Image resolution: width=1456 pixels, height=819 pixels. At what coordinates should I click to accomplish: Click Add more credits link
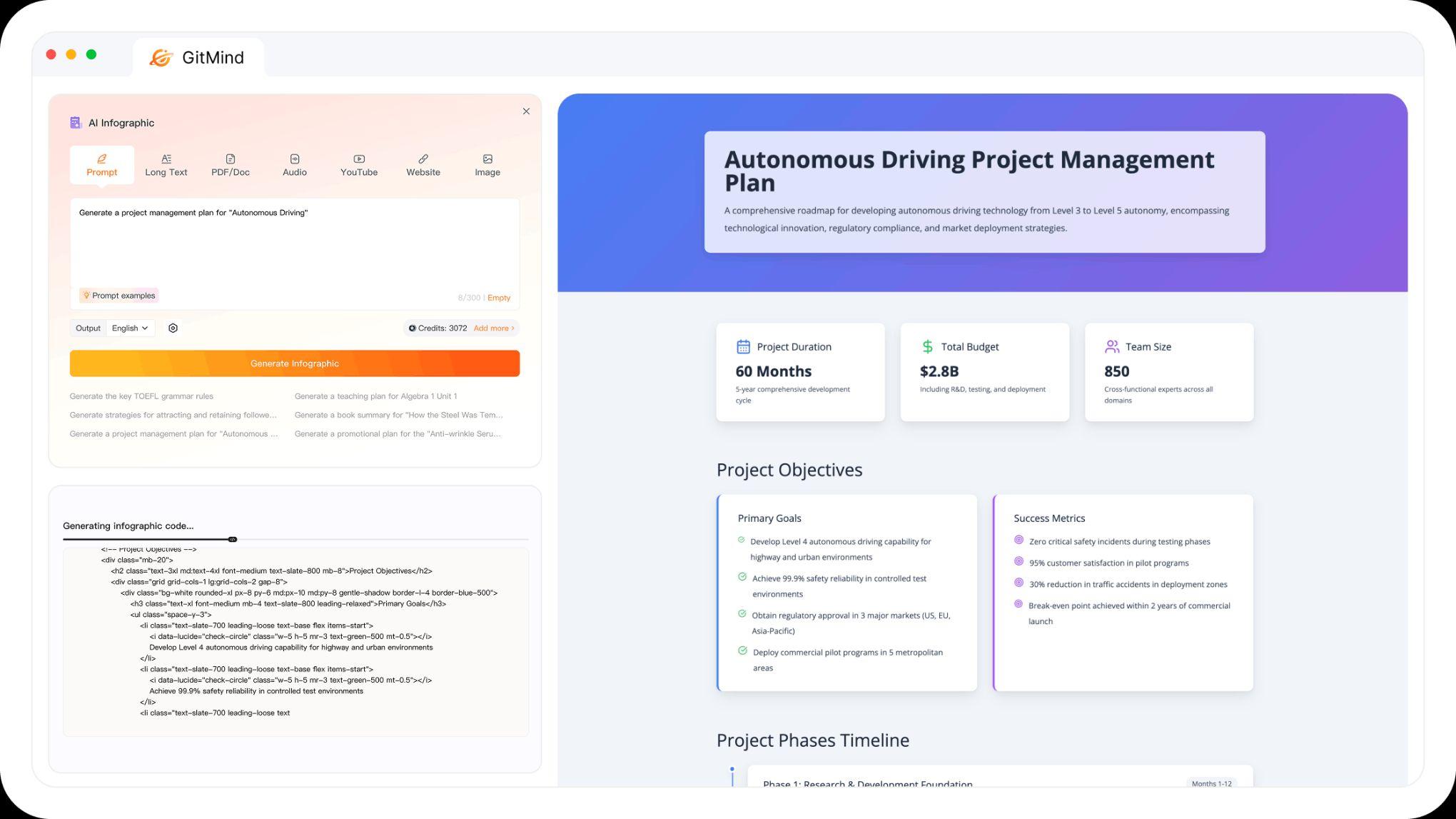point(493,328)
